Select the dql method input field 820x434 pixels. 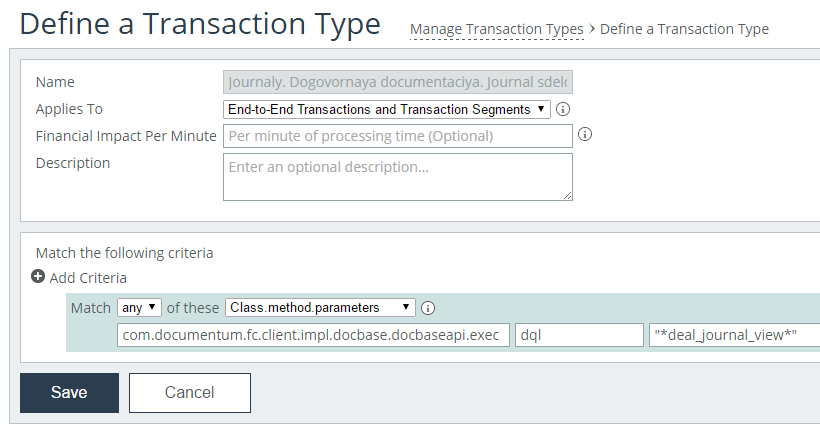point(579,335)
